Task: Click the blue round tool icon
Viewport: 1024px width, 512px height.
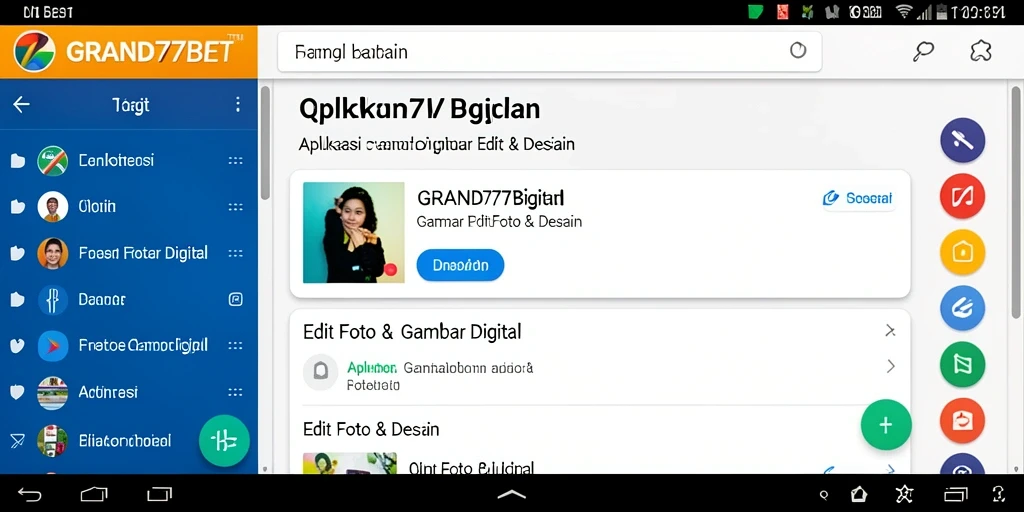Action: (963, 308)
